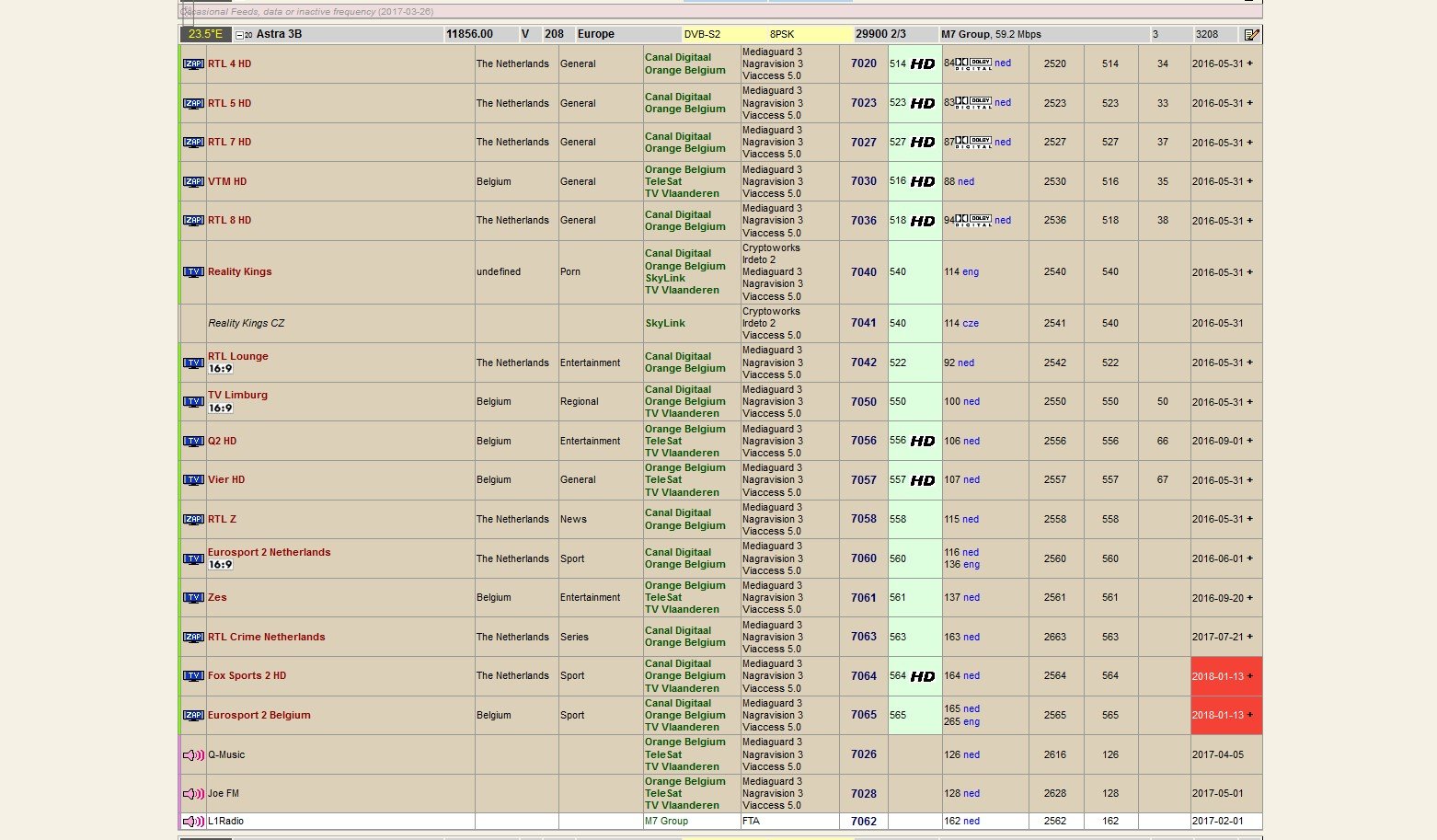Expand the plus sign after 2018-01-13 for Eurosport 2 Belgium
Viewport: 1437px width, 840px height.
[x=1249, y=715]
